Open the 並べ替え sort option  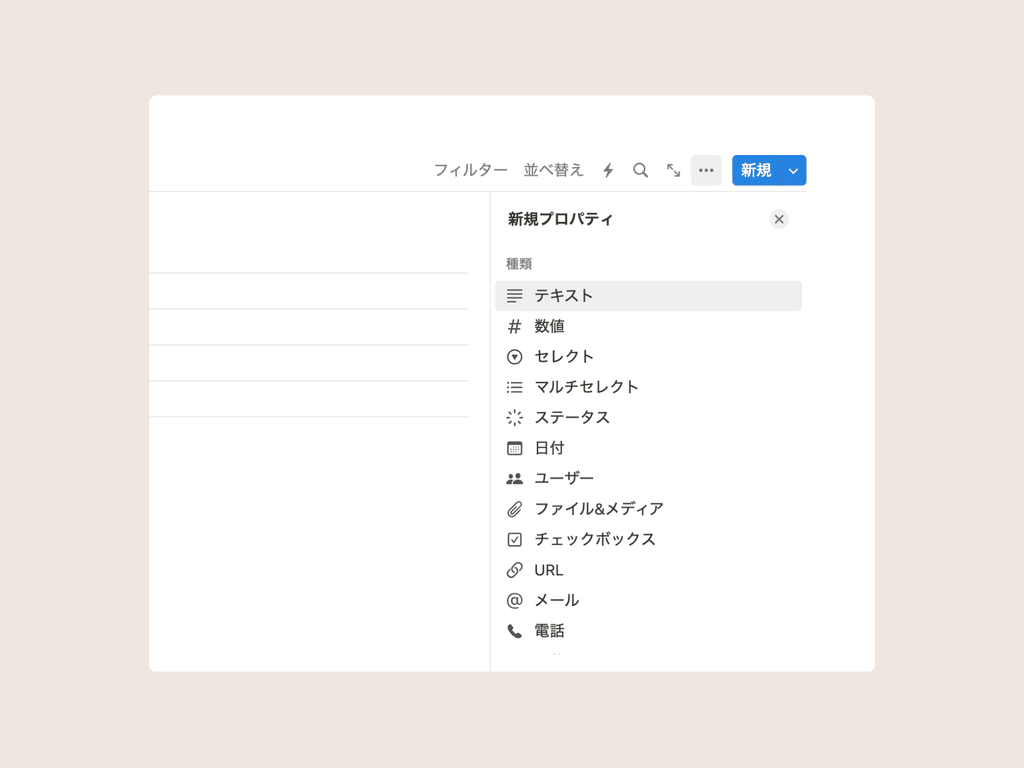point(553,170)
